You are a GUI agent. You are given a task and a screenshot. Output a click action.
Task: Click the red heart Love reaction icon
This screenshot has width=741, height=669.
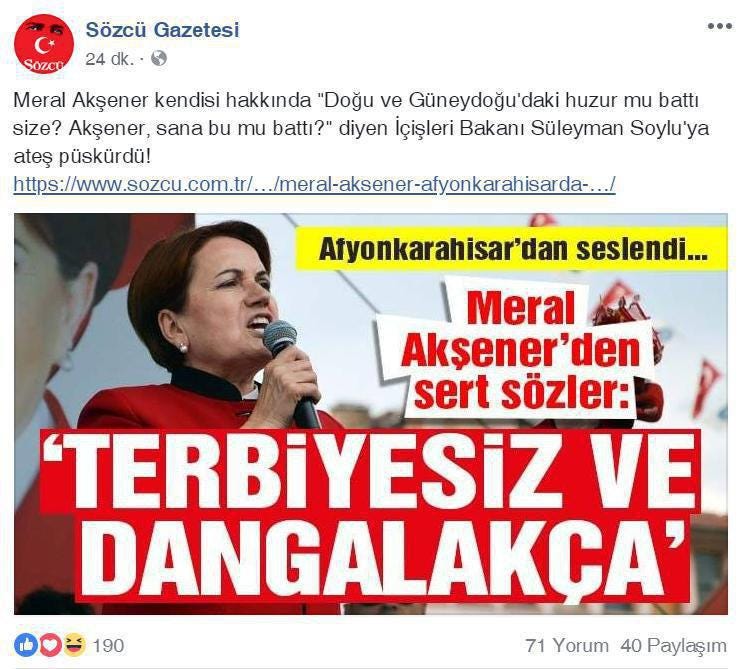coord(51,645)
